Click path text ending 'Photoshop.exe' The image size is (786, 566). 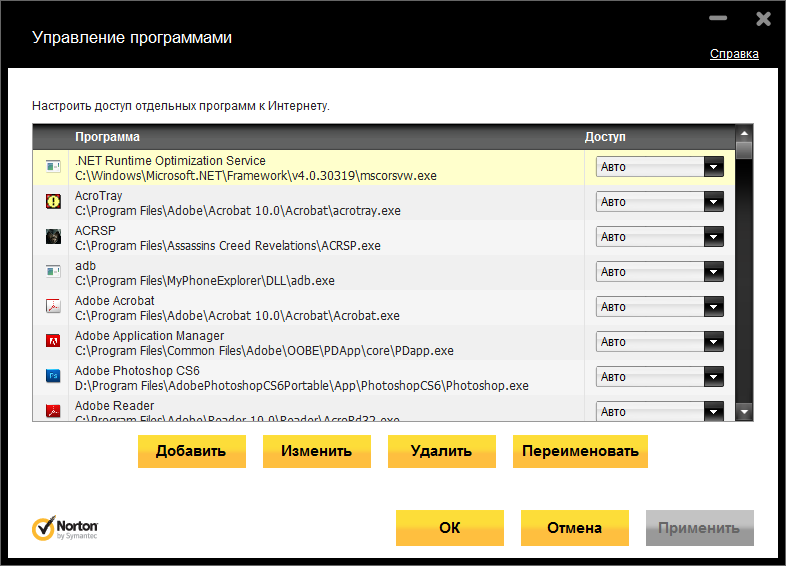[x=302, y=386]
